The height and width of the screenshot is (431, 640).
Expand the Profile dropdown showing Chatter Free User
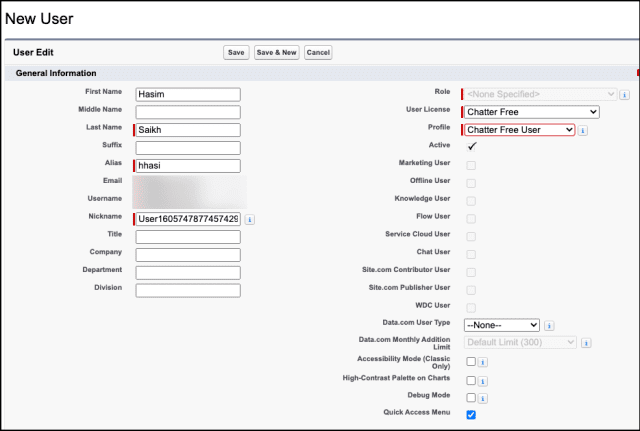click(x=519, y=130)
